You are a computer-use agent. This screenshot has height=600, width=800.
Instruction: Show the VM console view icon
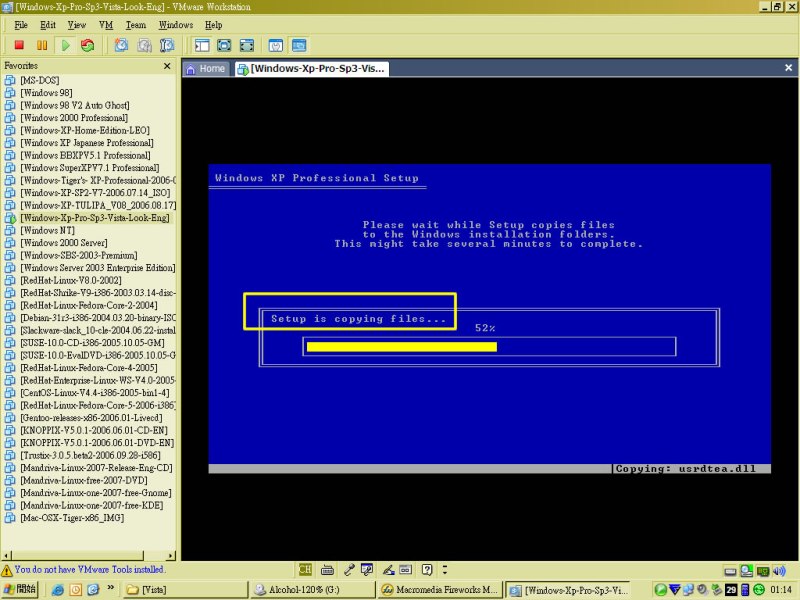point(299,45)
